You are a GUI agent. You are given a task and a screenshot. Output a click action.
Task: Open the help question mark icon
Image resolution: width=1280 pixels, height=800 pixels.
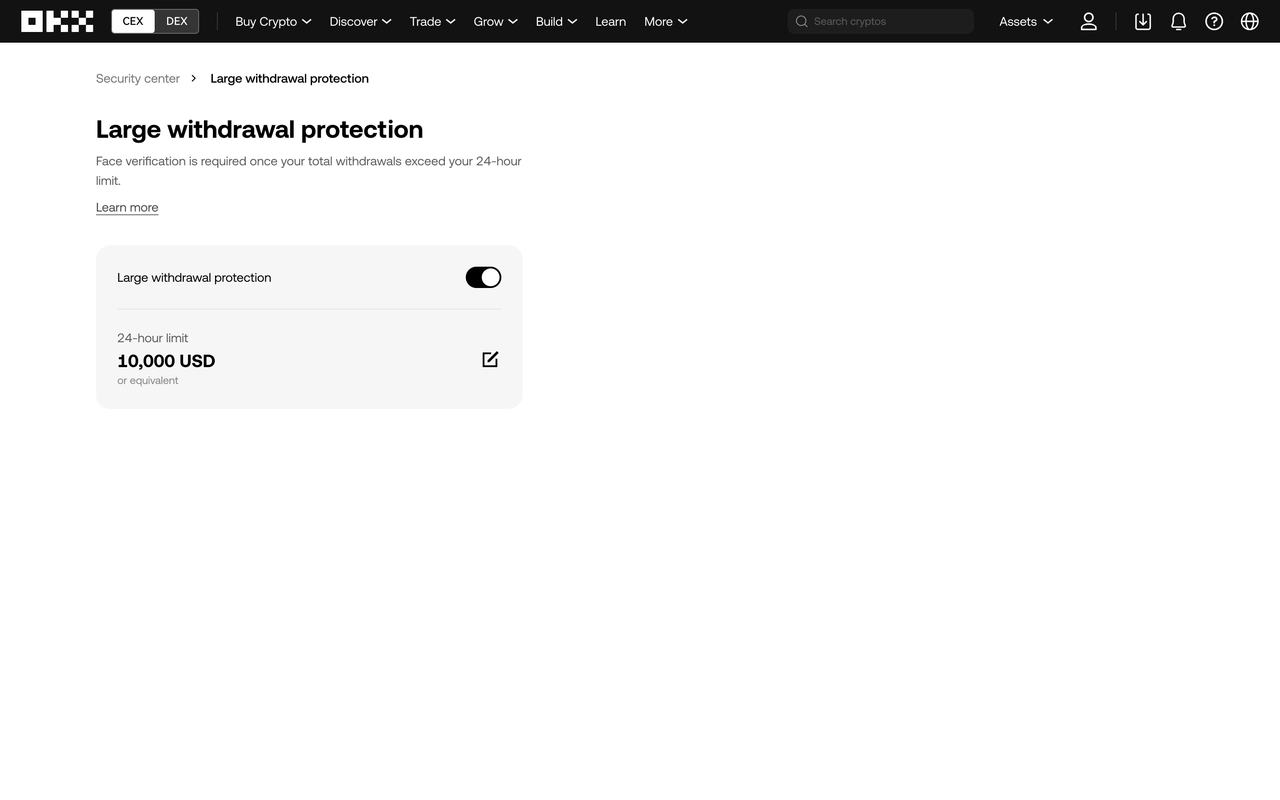tap(1214, 21)
